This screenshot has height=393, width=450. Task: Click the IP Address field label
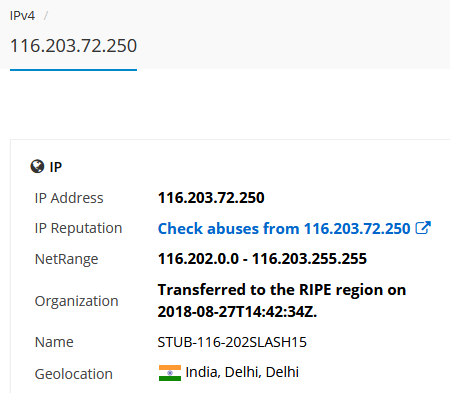point(69,198)
